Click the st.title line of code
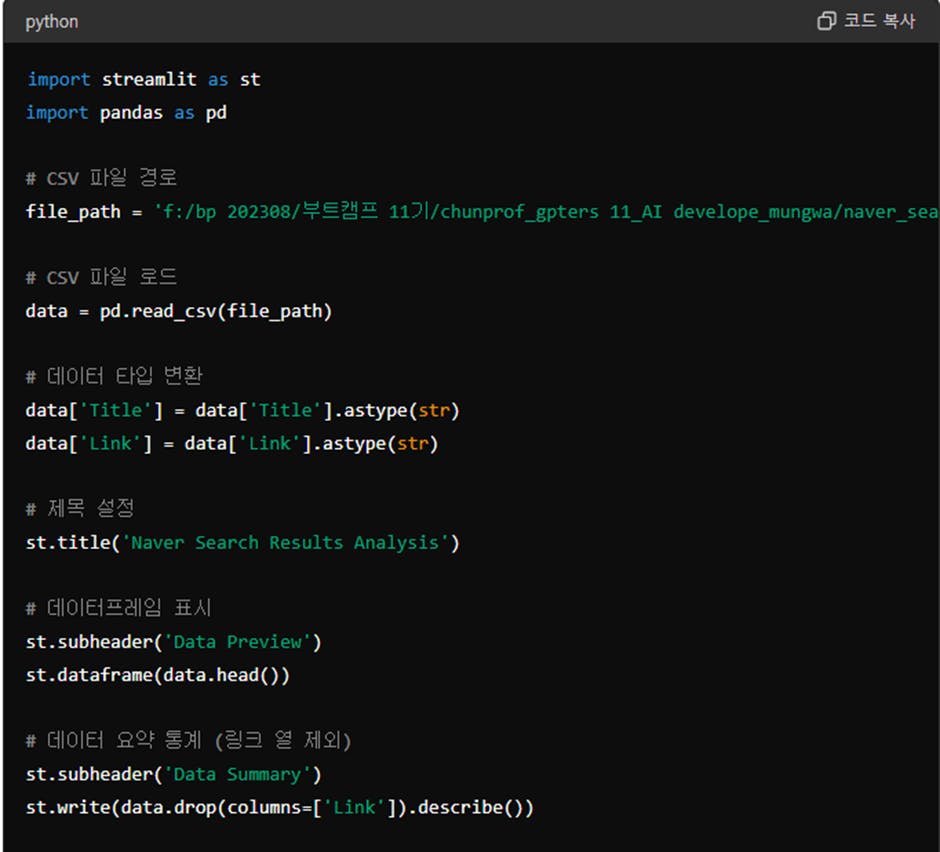Viewport: 940px width, 852px height. pyautogui.click(x=242, y=542)
